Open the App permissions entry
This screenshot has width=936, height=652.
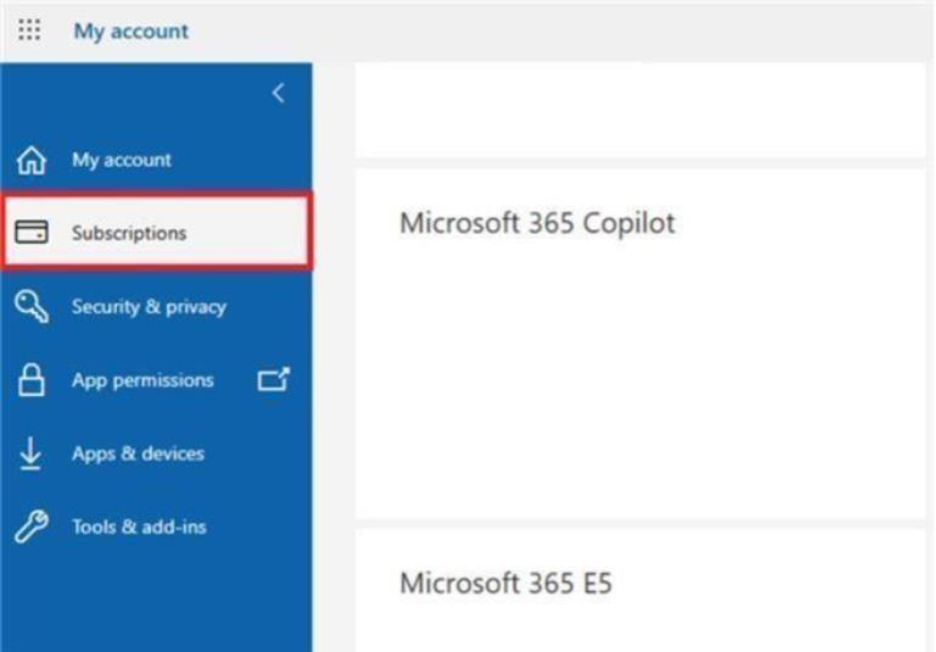click(x=156, y=380)
